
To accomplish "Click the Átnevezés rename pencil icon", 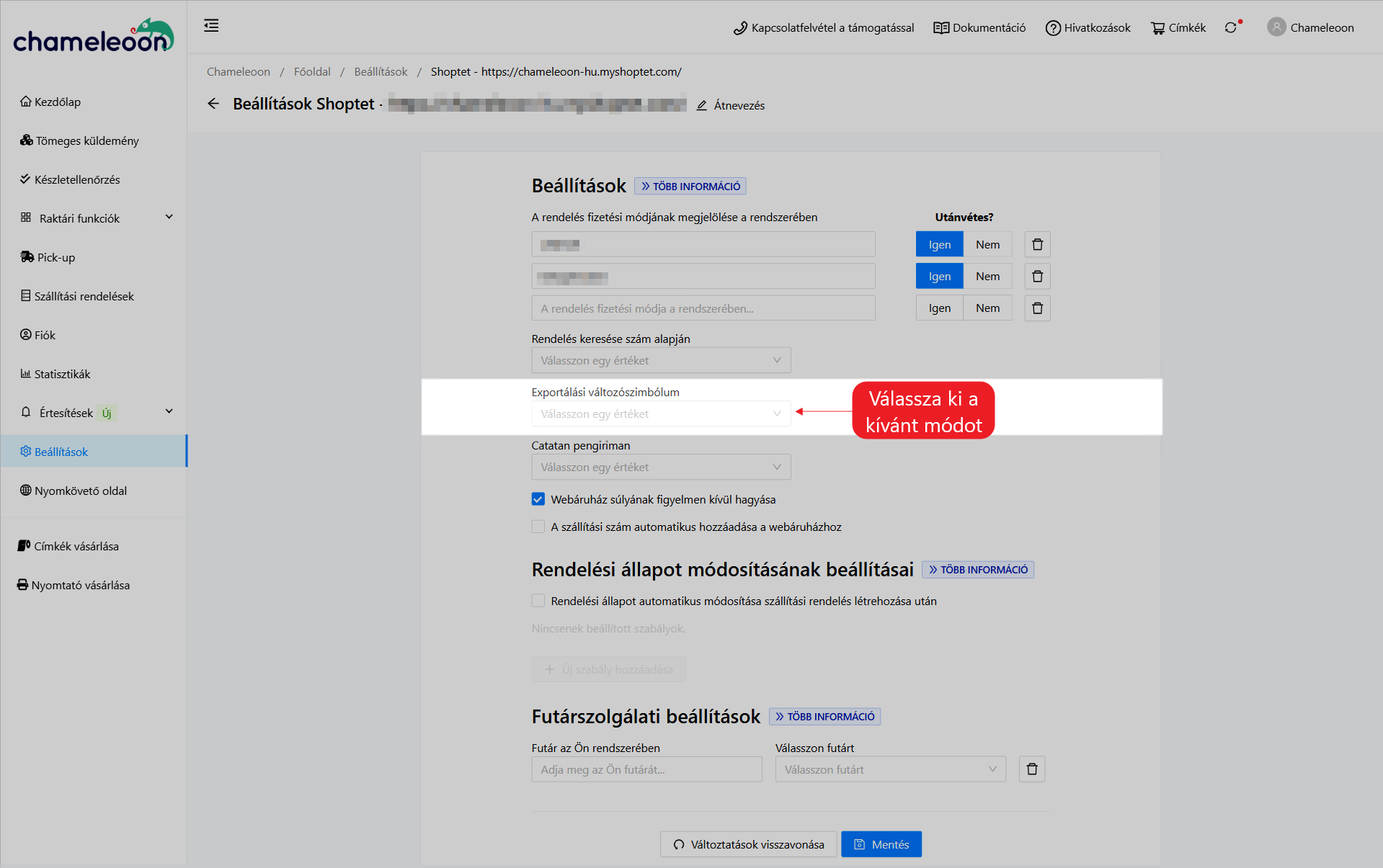I will (702, 105).
